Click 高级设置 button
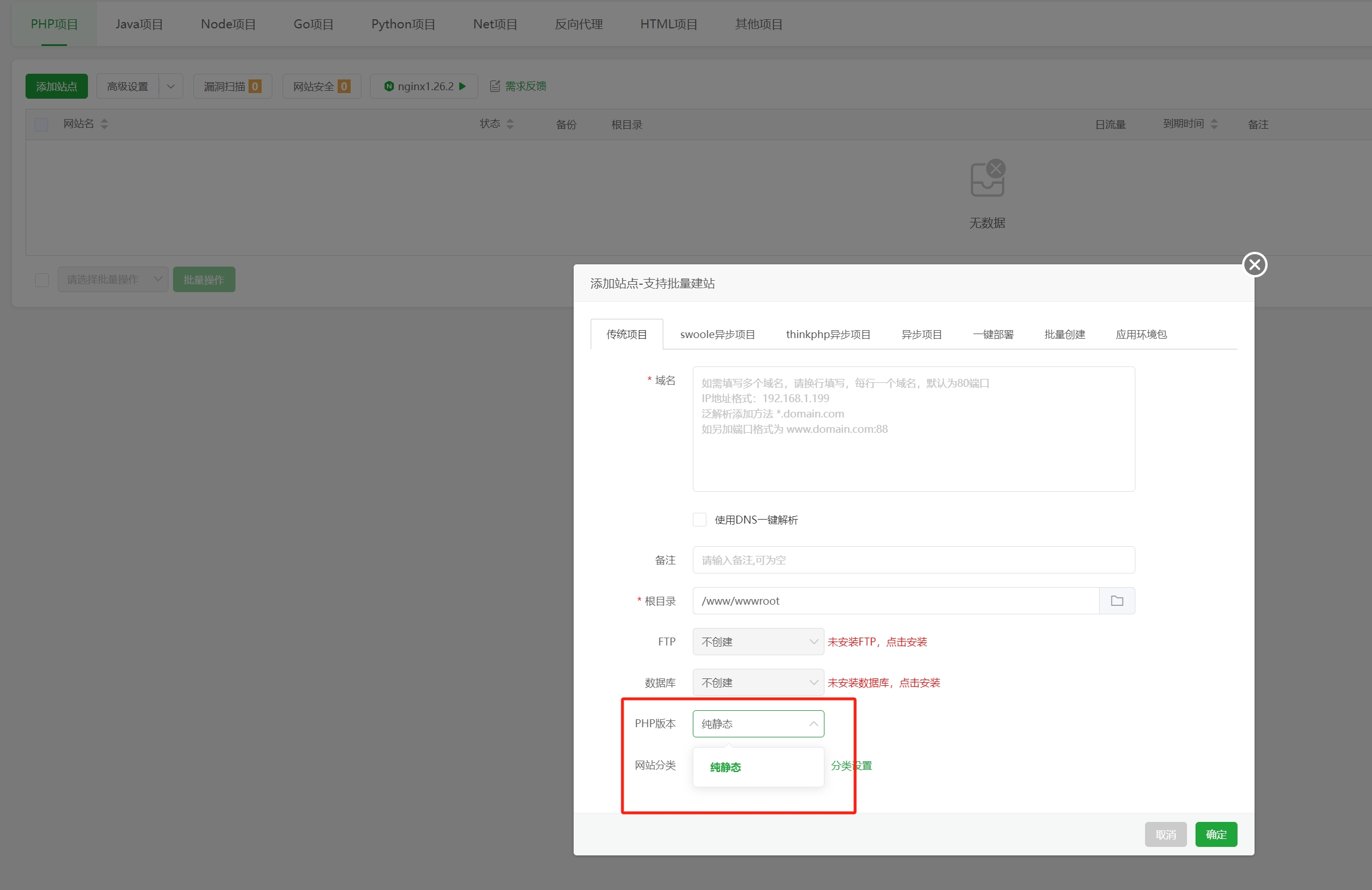 pyautogui.click(x=128, y=86)
